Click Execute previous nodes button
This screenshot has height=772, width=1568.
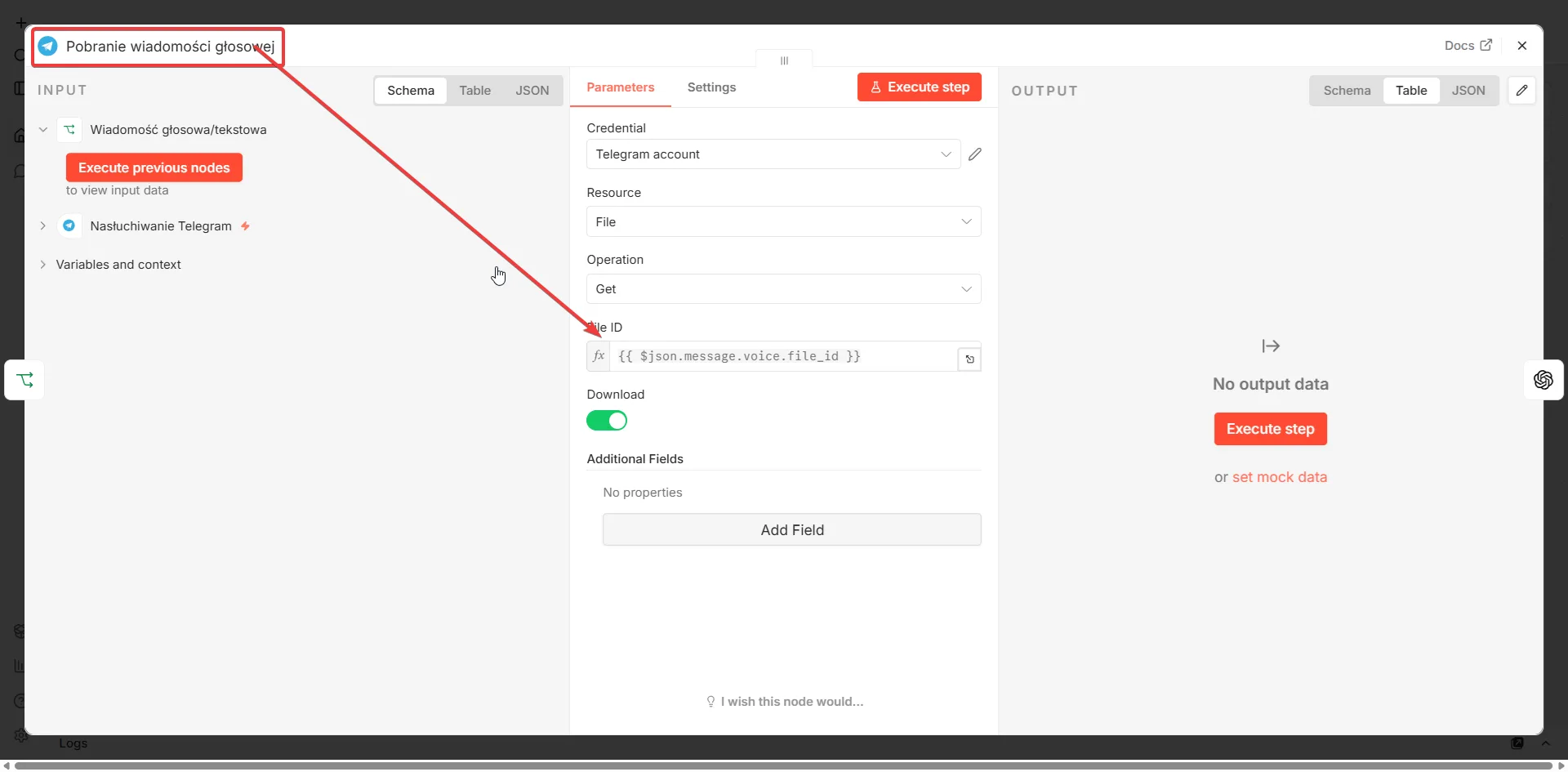[x=154, y=167]
